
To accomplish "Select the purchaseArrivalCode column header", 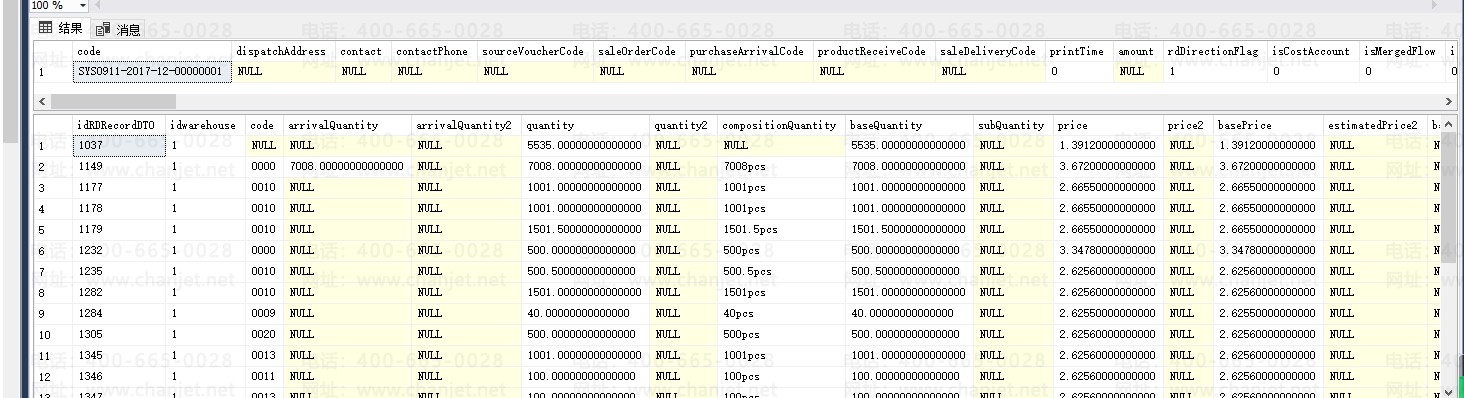I will pos(749,51).
